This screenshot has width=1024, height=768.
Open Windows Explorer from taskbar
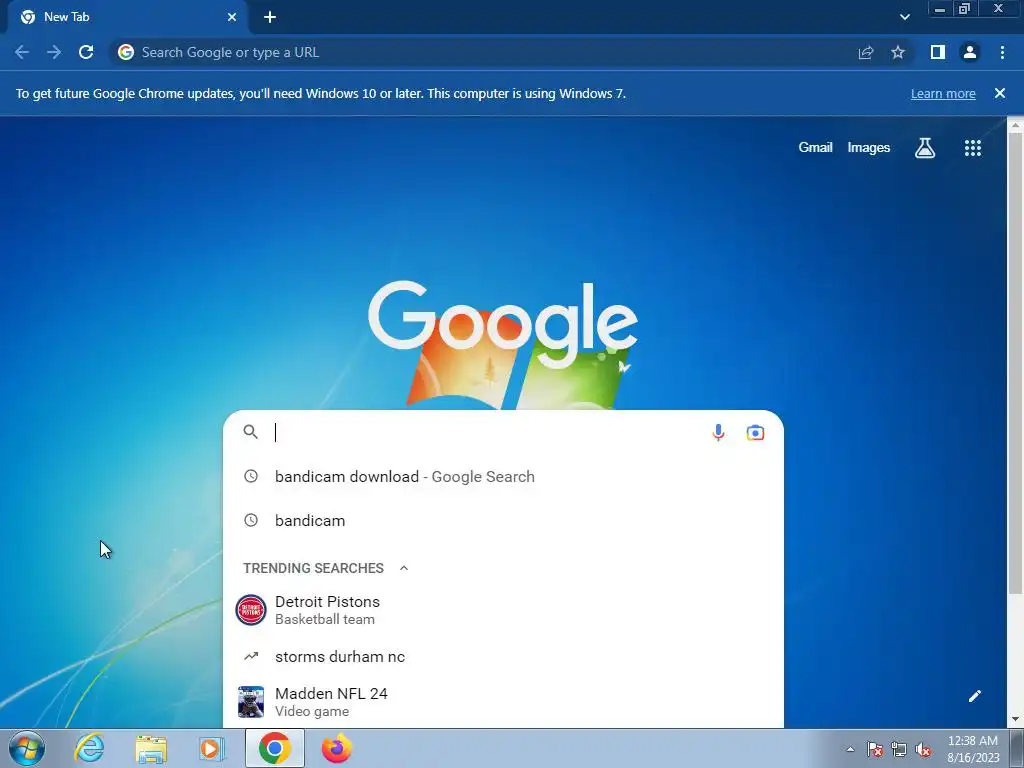[151, 748]
